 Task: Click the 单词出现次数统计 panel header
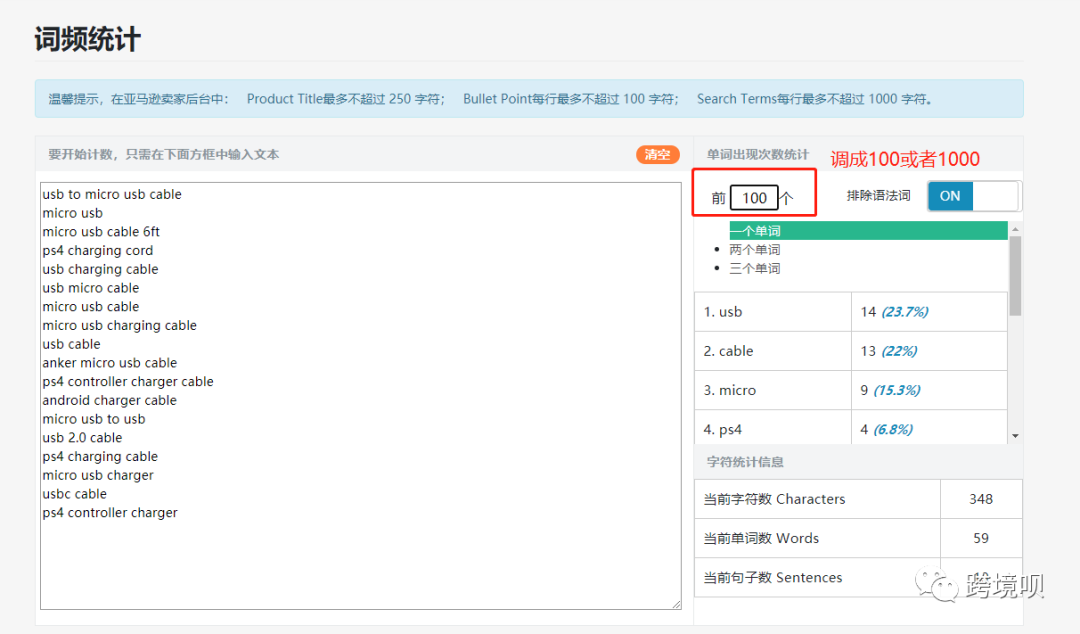(758, 154)
